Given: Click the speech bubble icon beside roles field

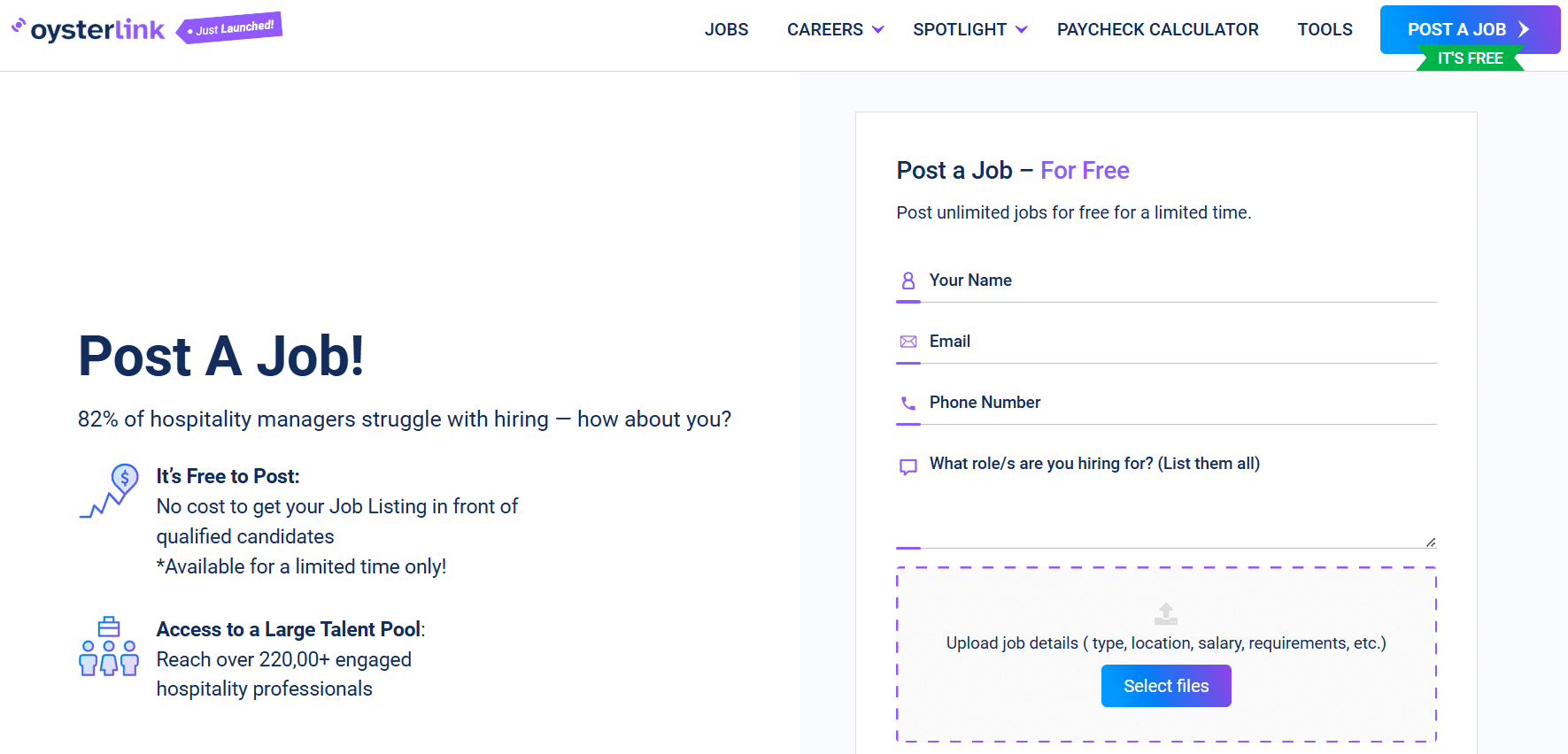Looking at the screenshot, I should [x=908, y=466].
